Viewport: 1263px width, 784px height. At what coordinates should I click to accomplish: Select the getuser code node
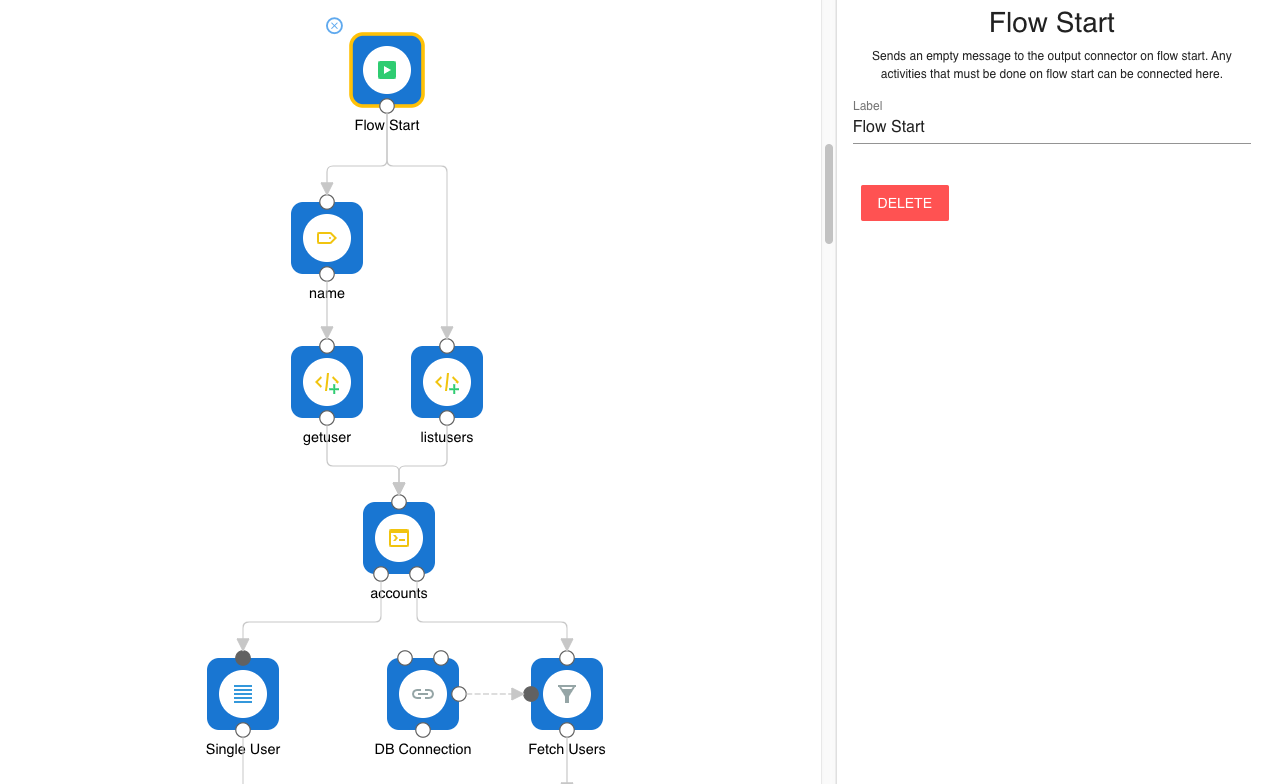tap(327, 382)
